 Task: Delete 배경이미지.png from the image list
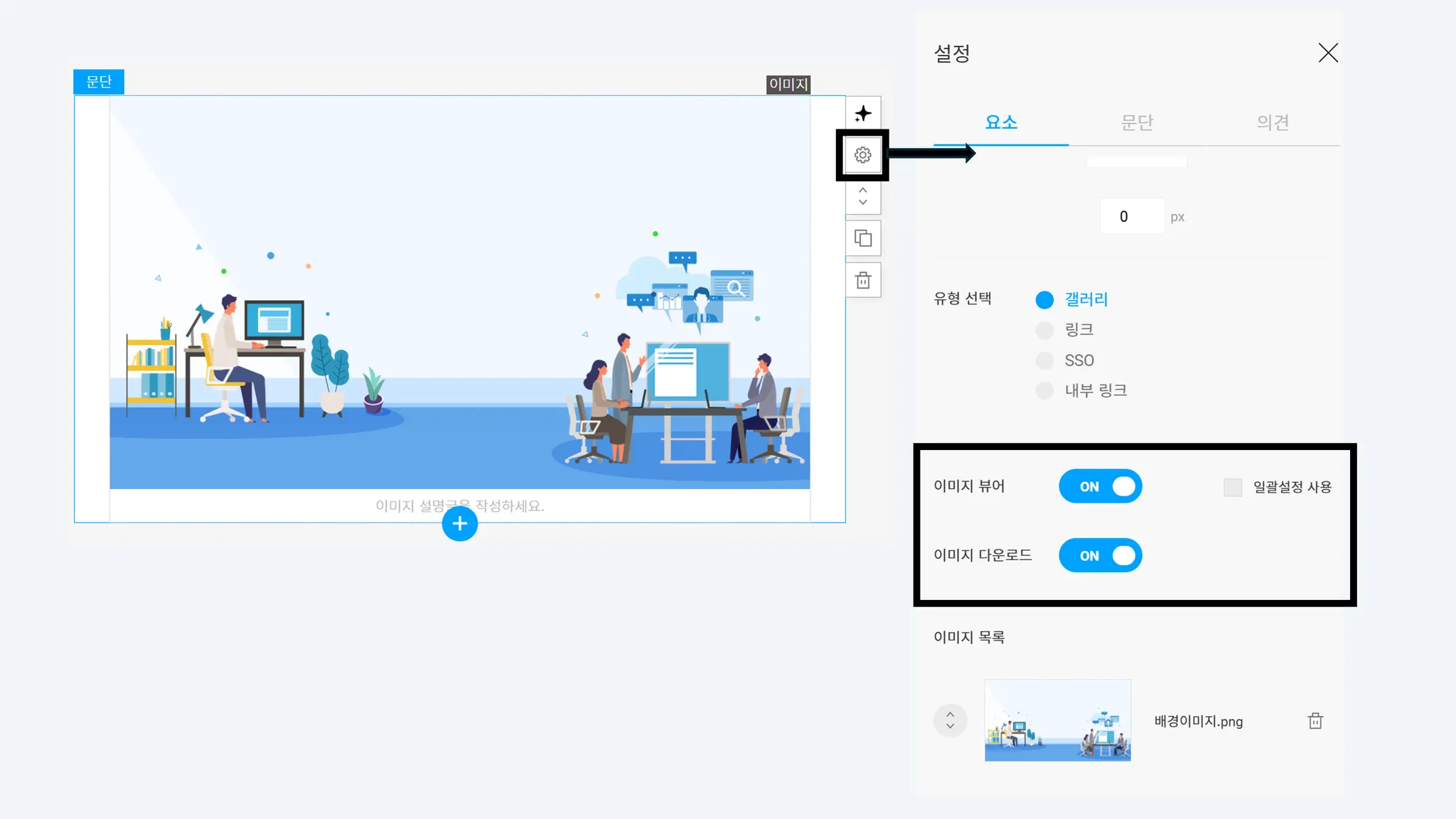(x=1315, y=721)
